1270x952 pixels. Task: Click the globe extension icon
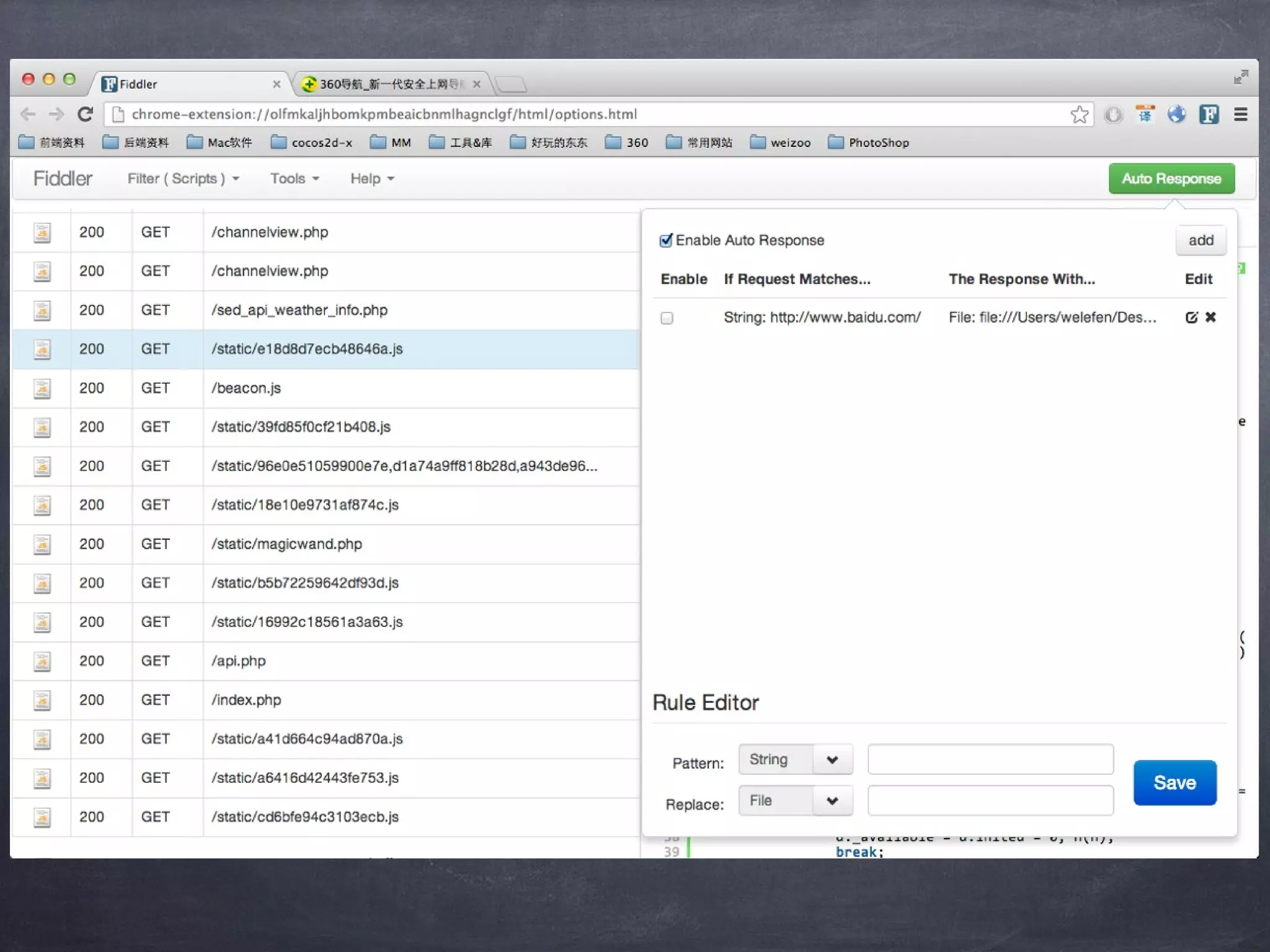[x=1176, y=114]
